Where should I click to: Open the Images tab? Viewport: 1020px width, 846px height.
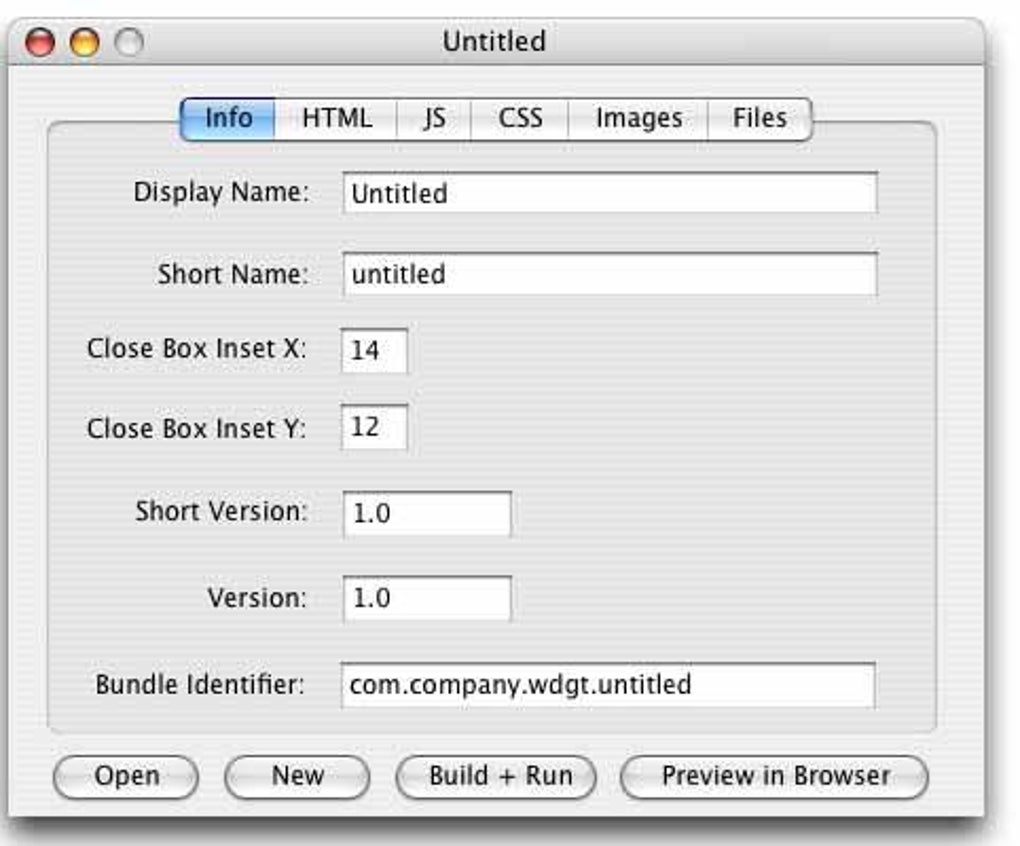click(638, 117)
